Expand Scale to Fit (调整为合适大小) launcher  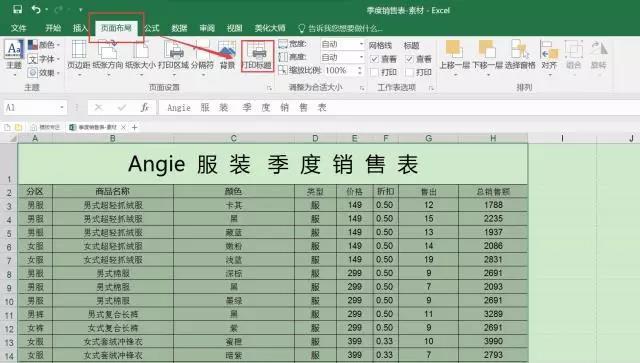pos(362,88)
